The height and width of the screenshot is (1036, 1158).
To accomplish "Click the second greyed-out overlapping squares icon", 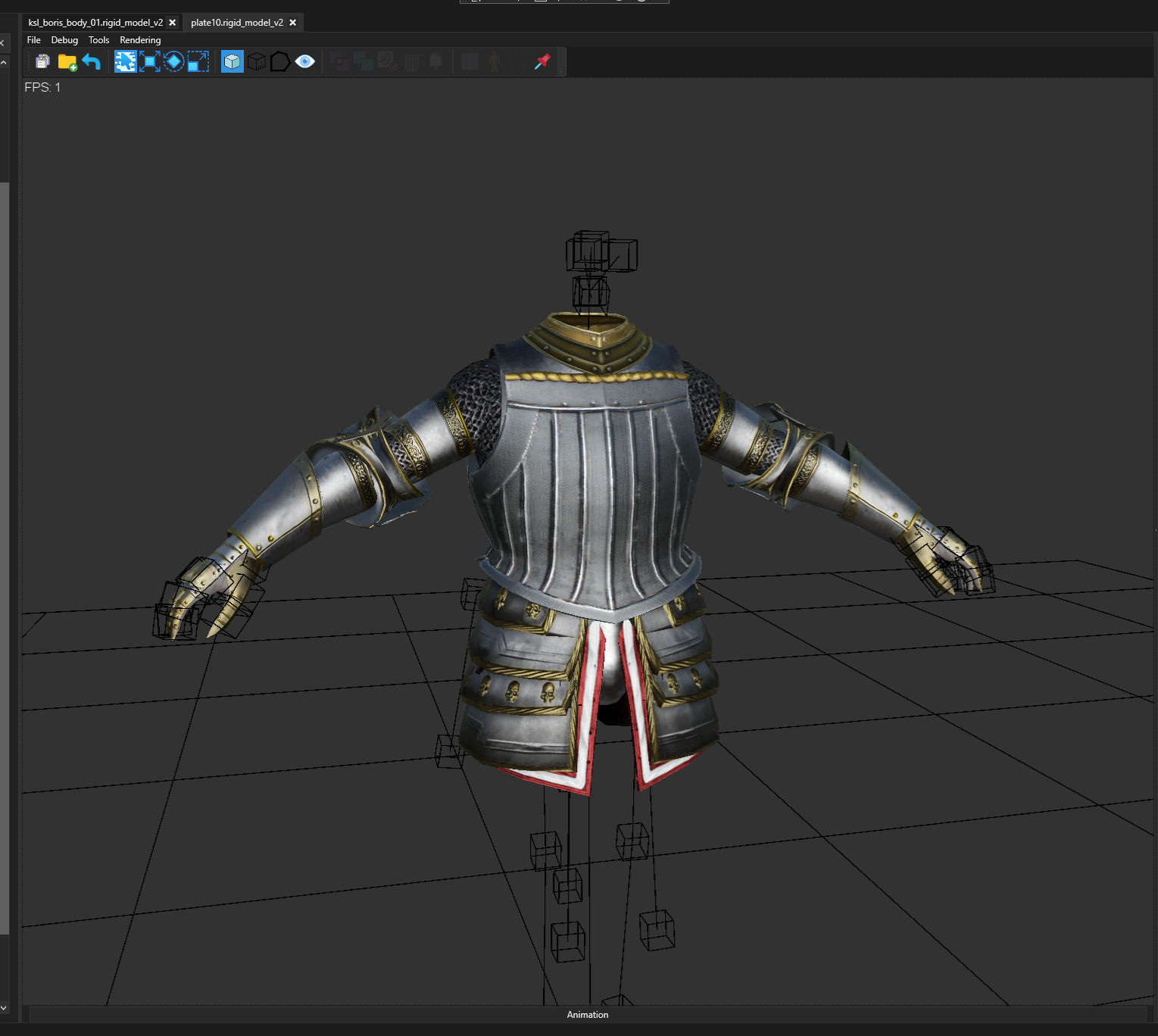I will (x=364, y=61).
